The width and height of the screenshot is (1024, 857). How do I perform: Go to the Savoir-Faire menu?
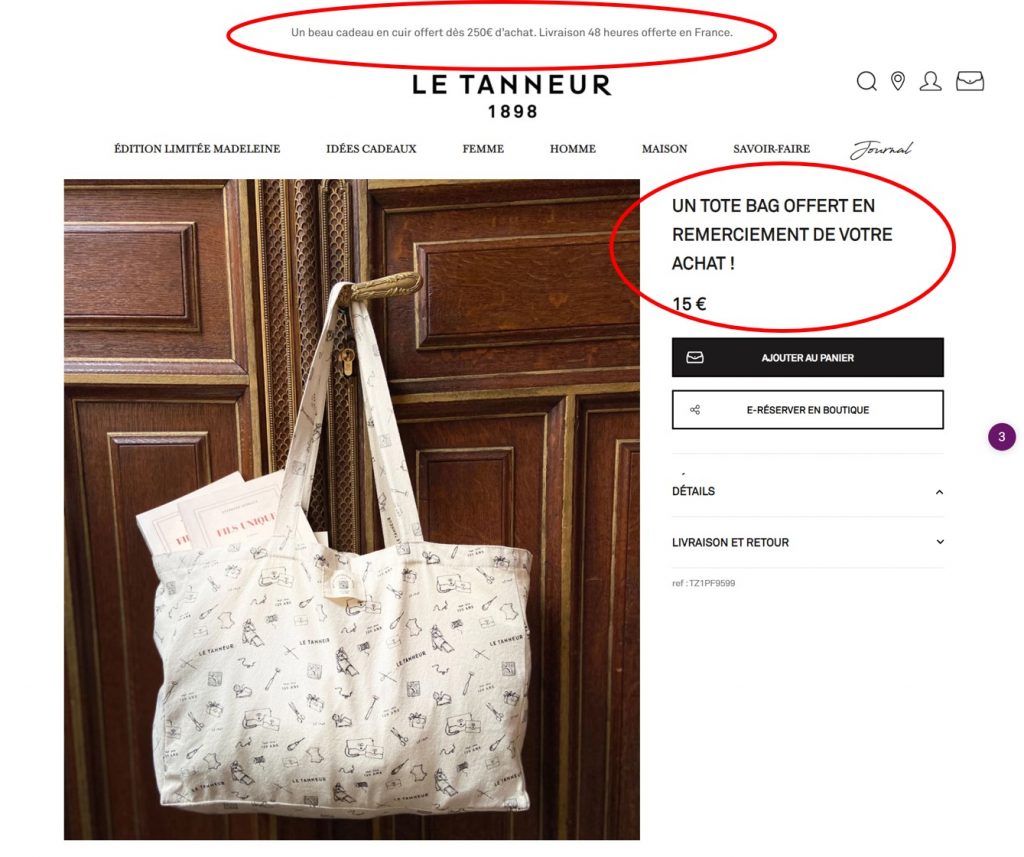[x=771, y=149]
